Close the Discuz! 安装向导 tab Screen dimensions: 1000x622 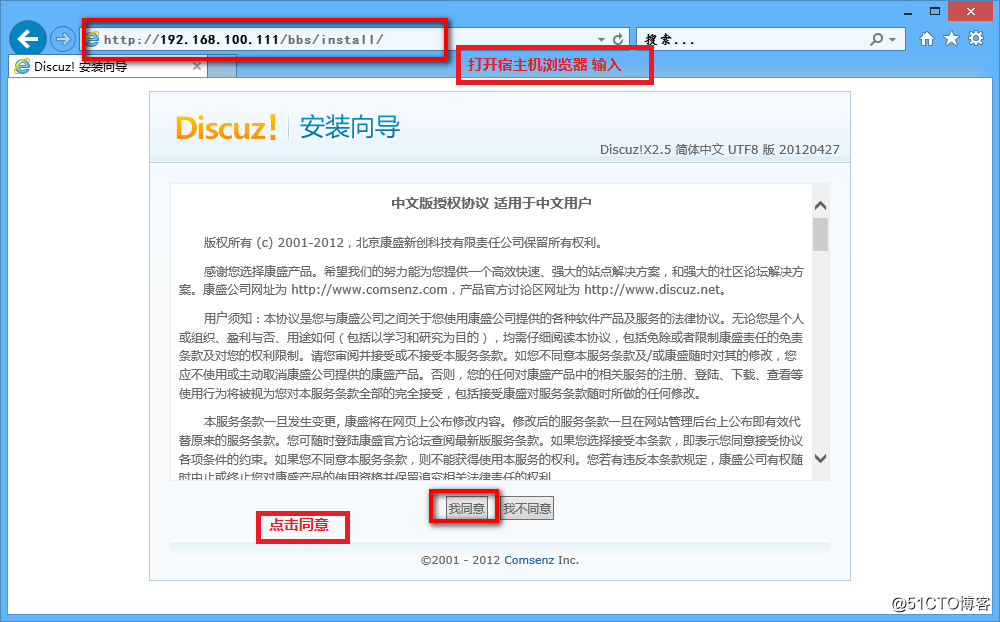[197, 66]
